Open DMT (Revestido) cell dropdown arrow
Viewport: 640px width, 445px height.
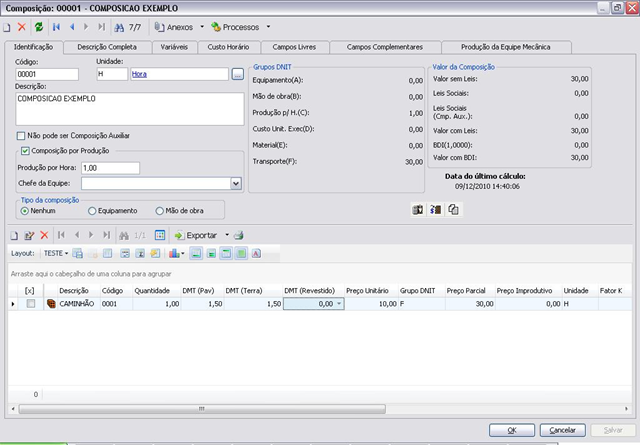tap(339, 304)
